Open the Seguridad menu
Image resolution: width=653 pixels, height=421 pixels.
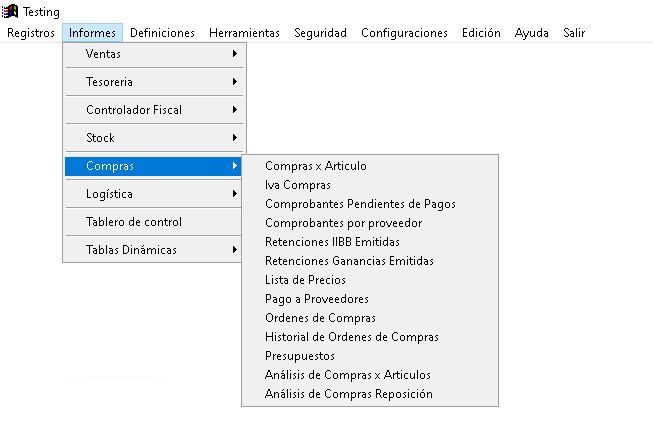tap(320, 33)
